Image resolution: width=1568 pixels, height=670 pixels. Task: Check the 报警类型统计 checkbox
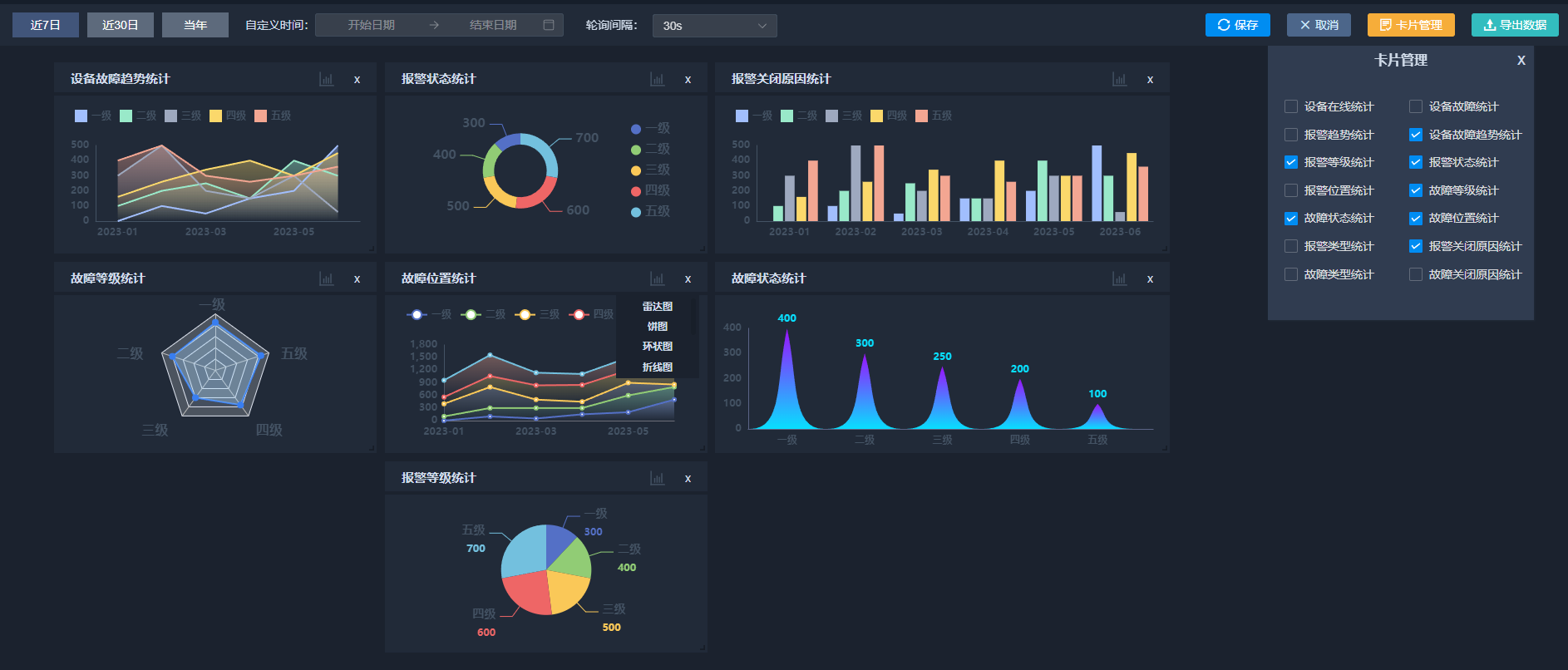point(1291,246)
